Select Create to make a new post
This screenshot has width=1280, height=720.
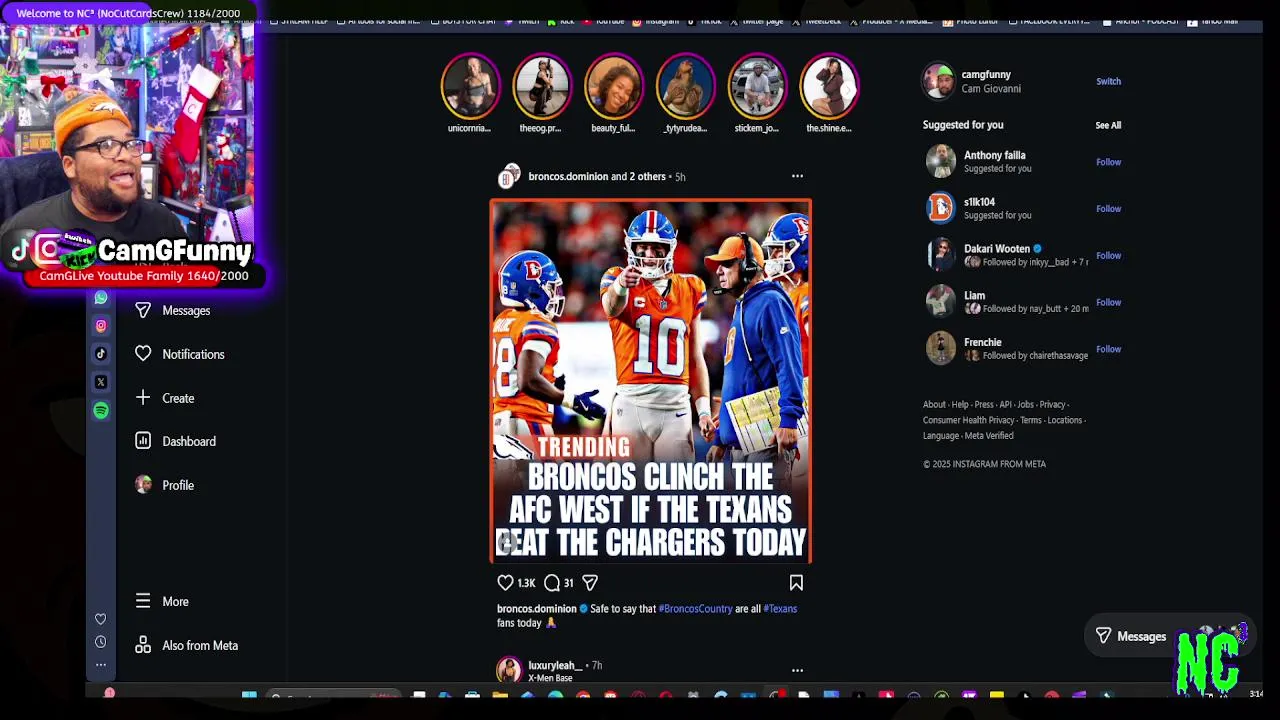click(x=165, y=398)
